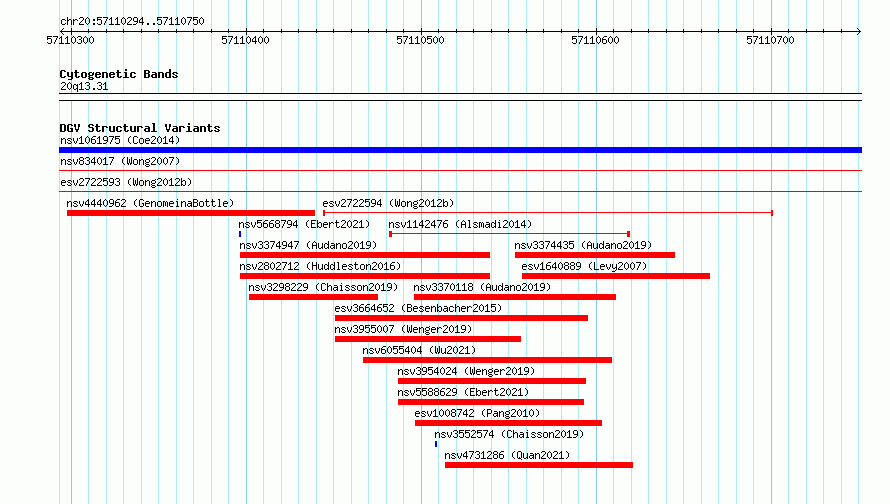890x504 pixels.
Task: Open nsv1142476 (Alsmadi2014) variant label
Action: point(460,224)
